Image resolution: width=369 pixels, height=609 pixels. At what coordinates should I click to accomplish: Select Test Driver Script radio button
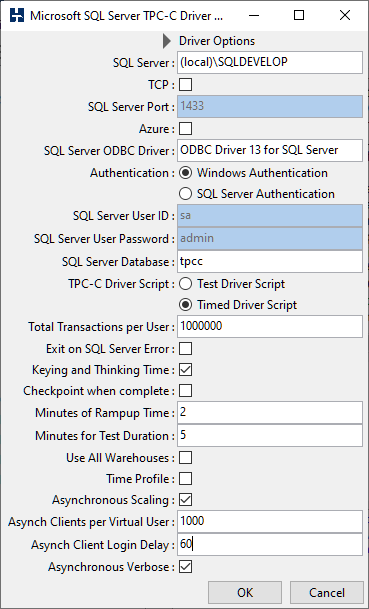coord(185,284)
